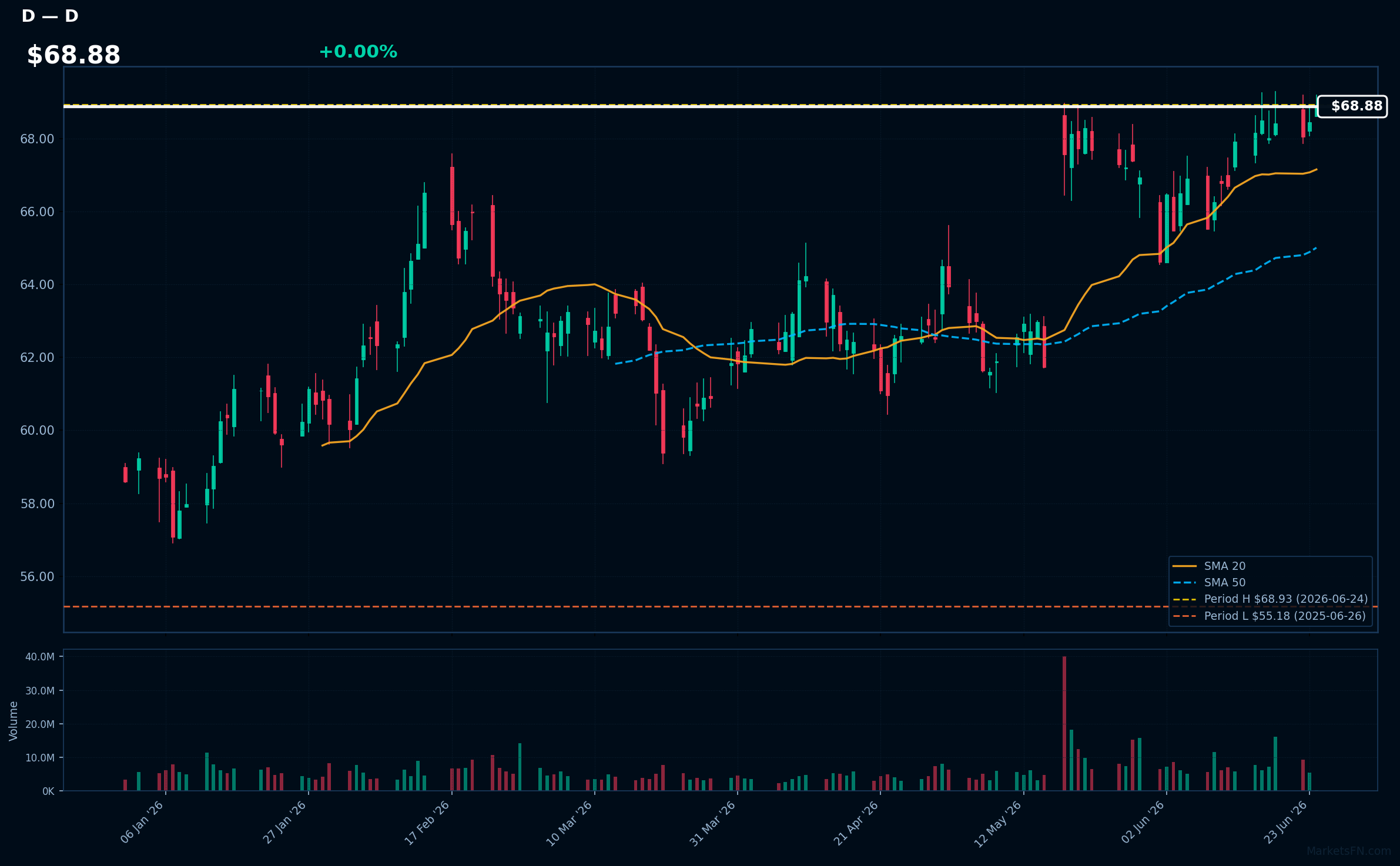Click the 0K volume axis label
This screenshot has height=866, width=1400.
click(48, 791)
